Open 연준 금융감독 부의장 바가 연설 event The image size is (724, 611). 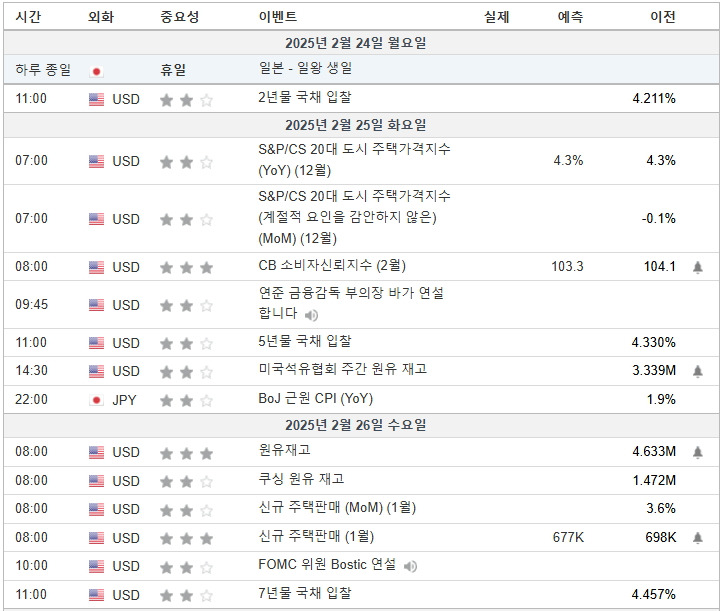click(x=351, y=303)
